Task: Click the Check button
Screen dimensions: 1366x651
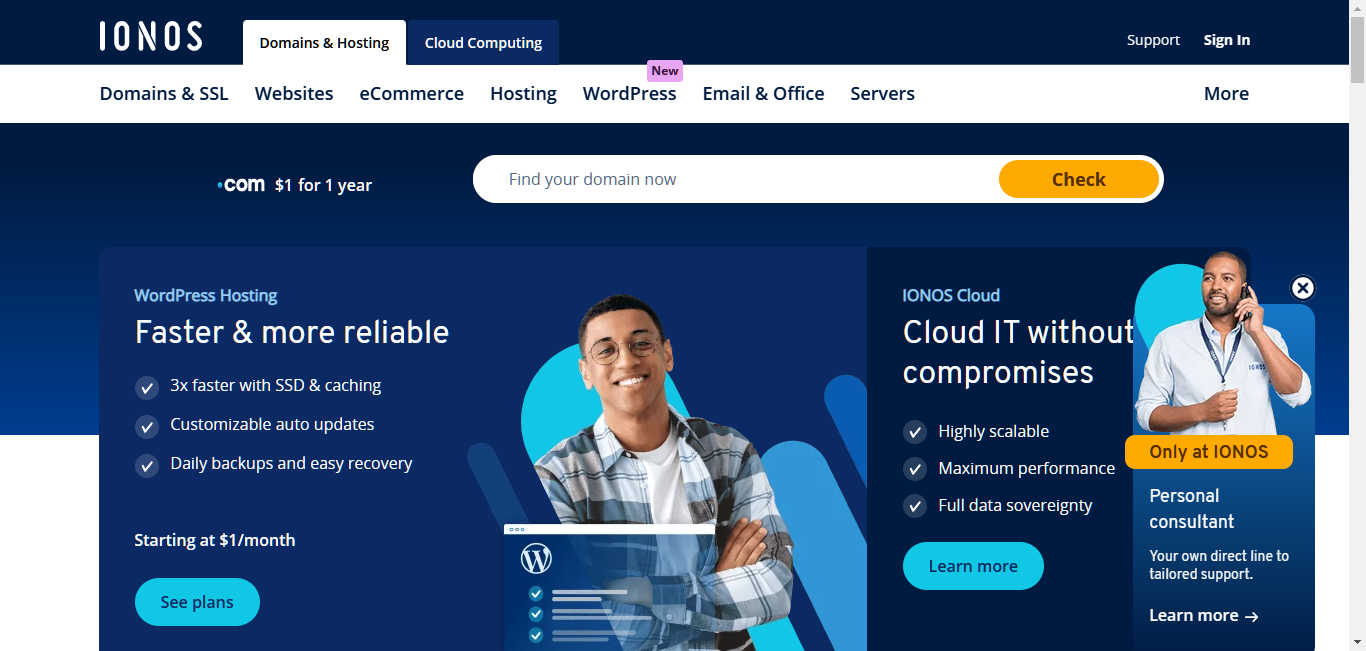Action: click(x=1079, y=179)
